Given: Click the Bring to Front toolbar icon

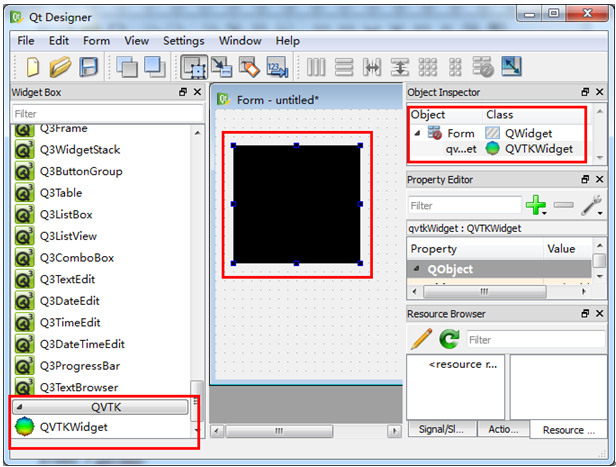Looking at the screenshot, I should pos(155,67).
